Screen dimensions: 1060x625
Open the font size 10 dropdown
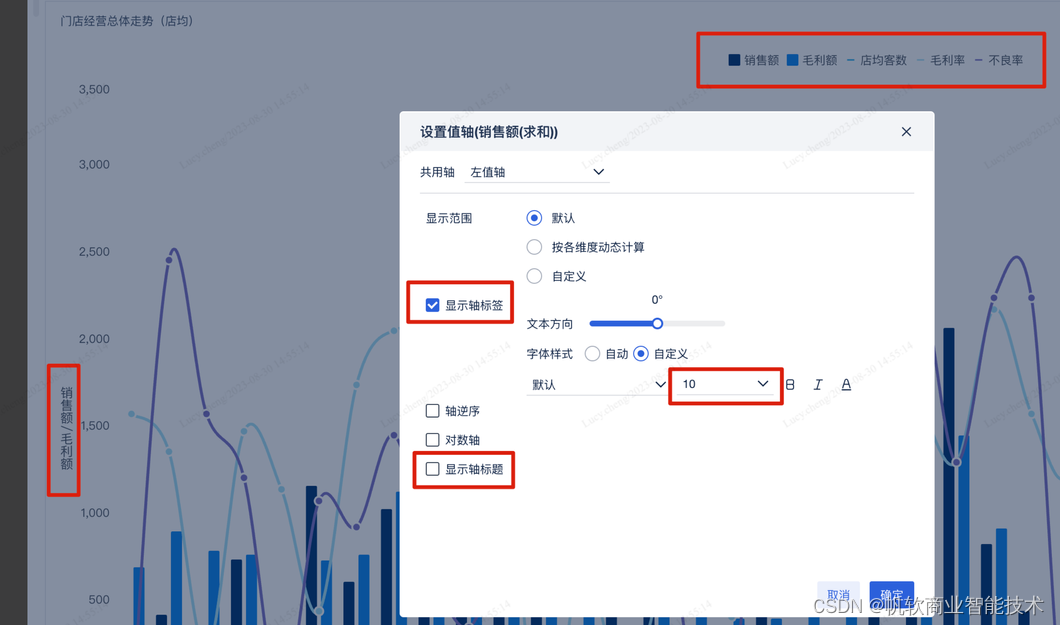(726, 384)
